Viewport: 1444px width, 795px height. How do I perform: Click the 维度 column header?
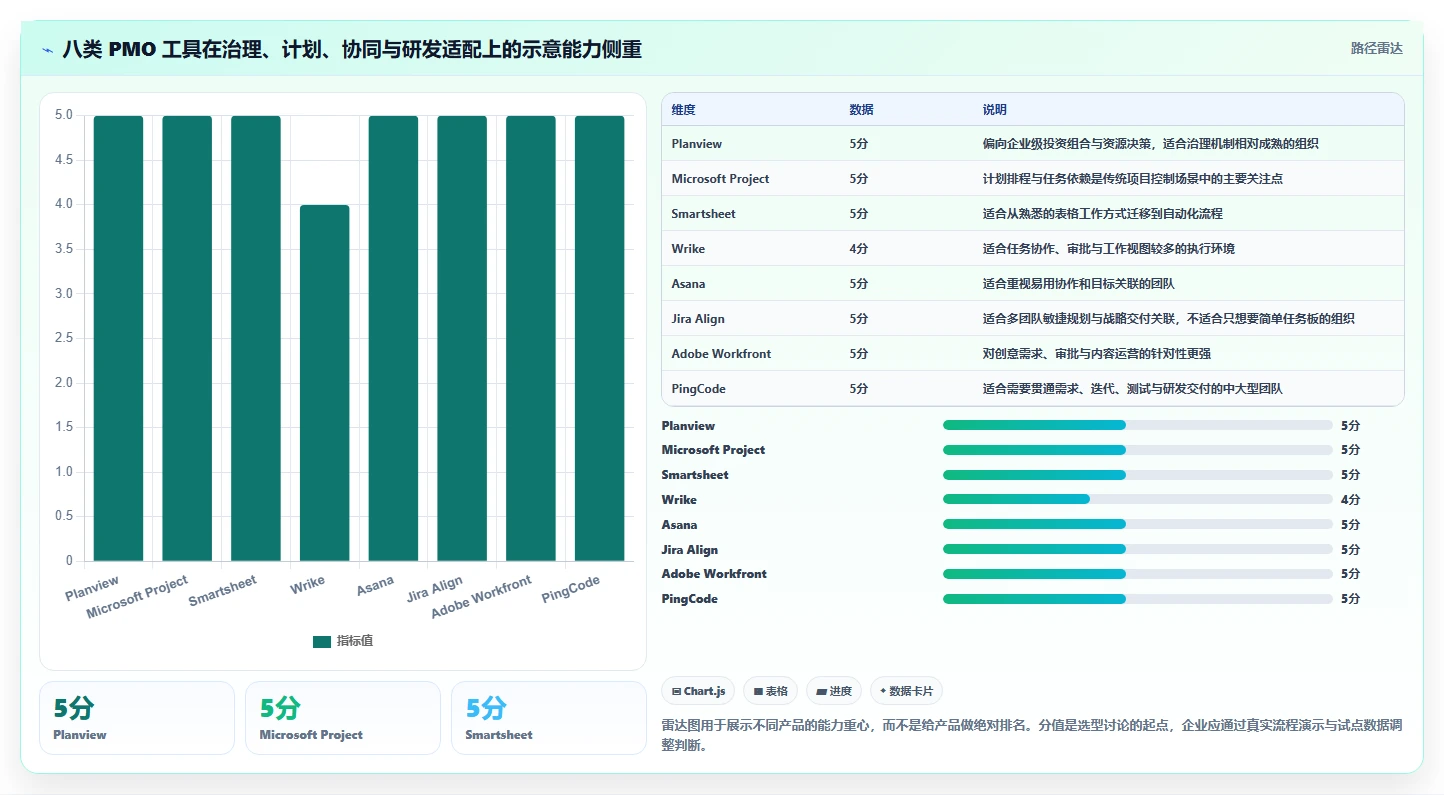coord(684,109)
